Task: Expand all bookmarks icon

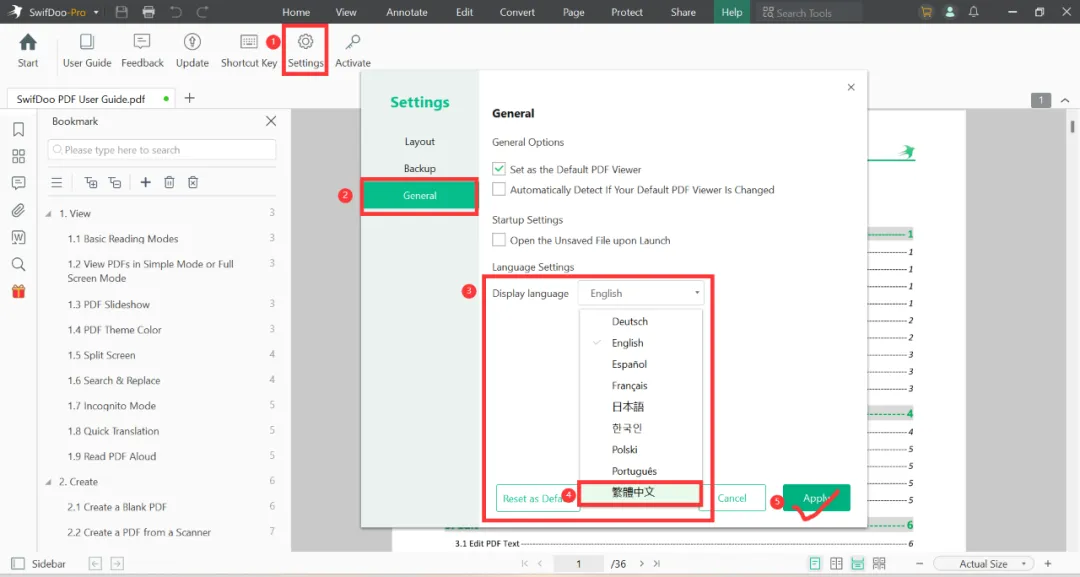Action: click(91, 182)
